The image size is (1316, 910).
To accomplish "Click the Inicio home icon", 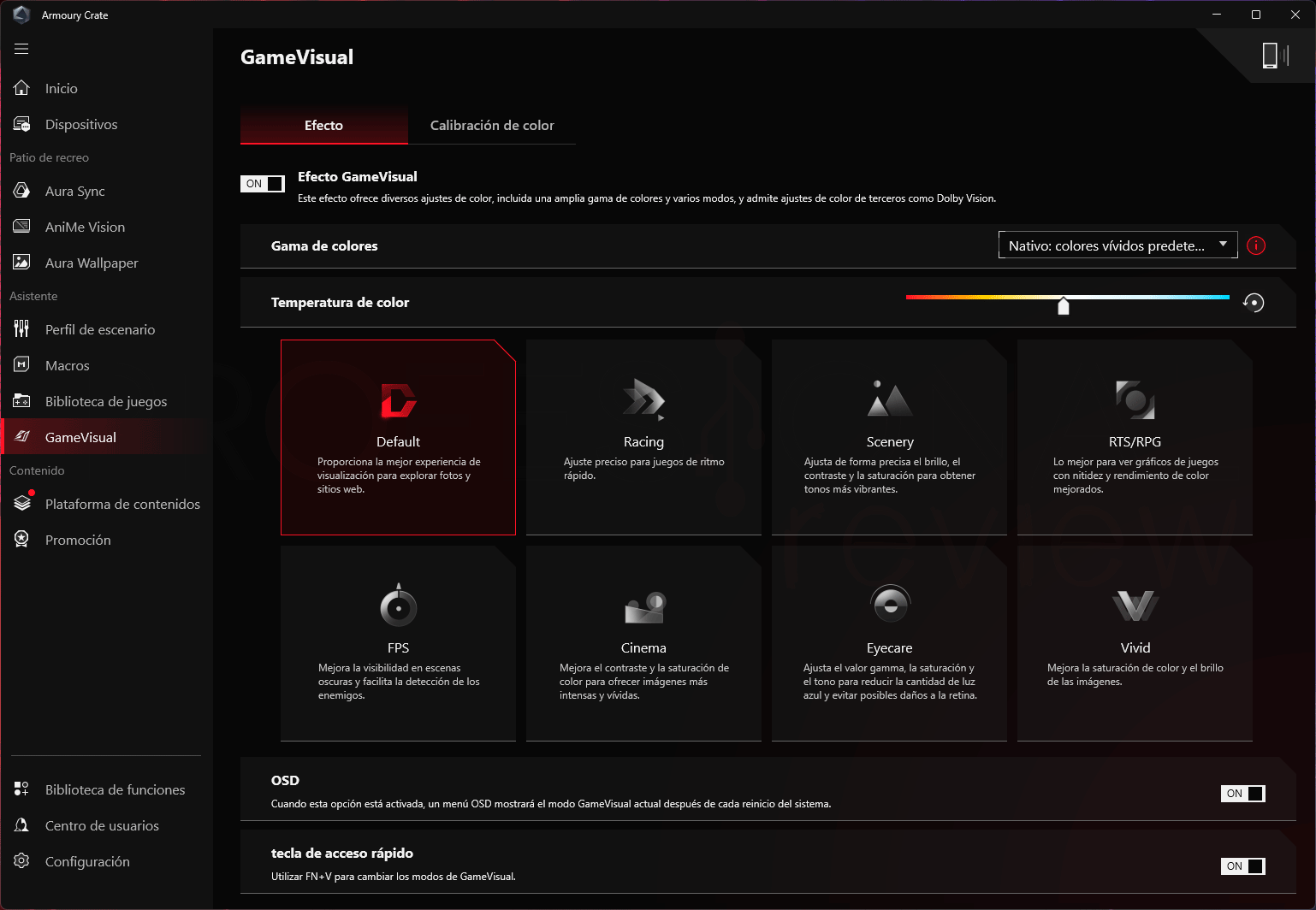I will (x=21, y=88).
